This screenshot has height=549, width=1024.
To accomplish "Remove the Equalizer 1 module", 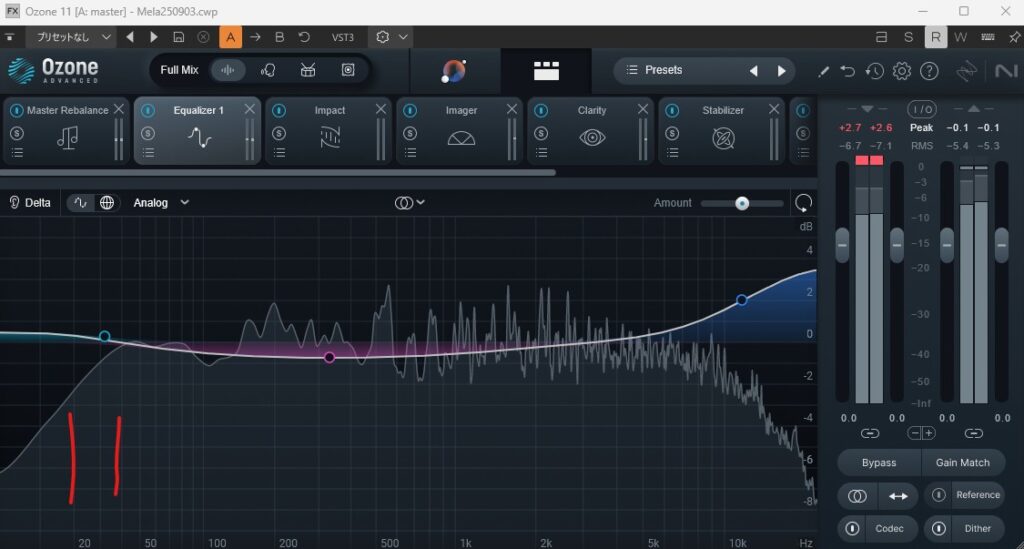I will 249,109.
